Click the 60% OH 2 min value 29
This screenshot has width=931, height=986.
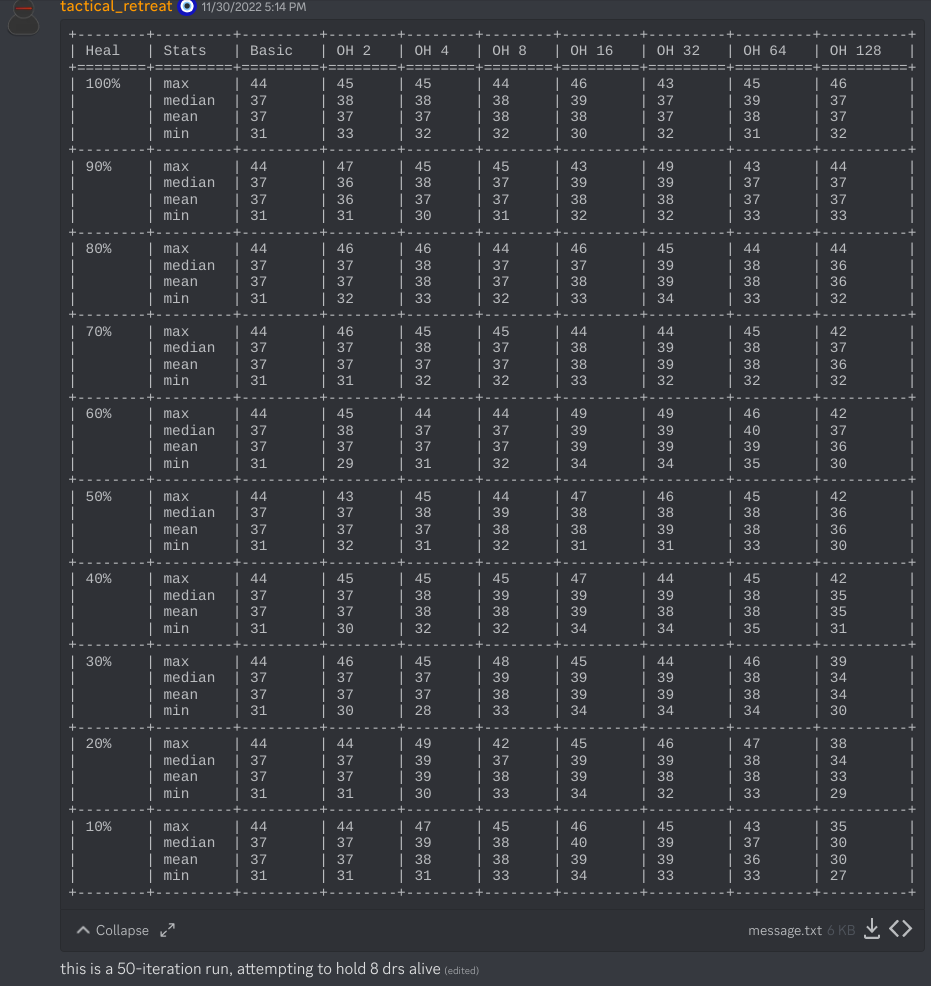[344, 463]
